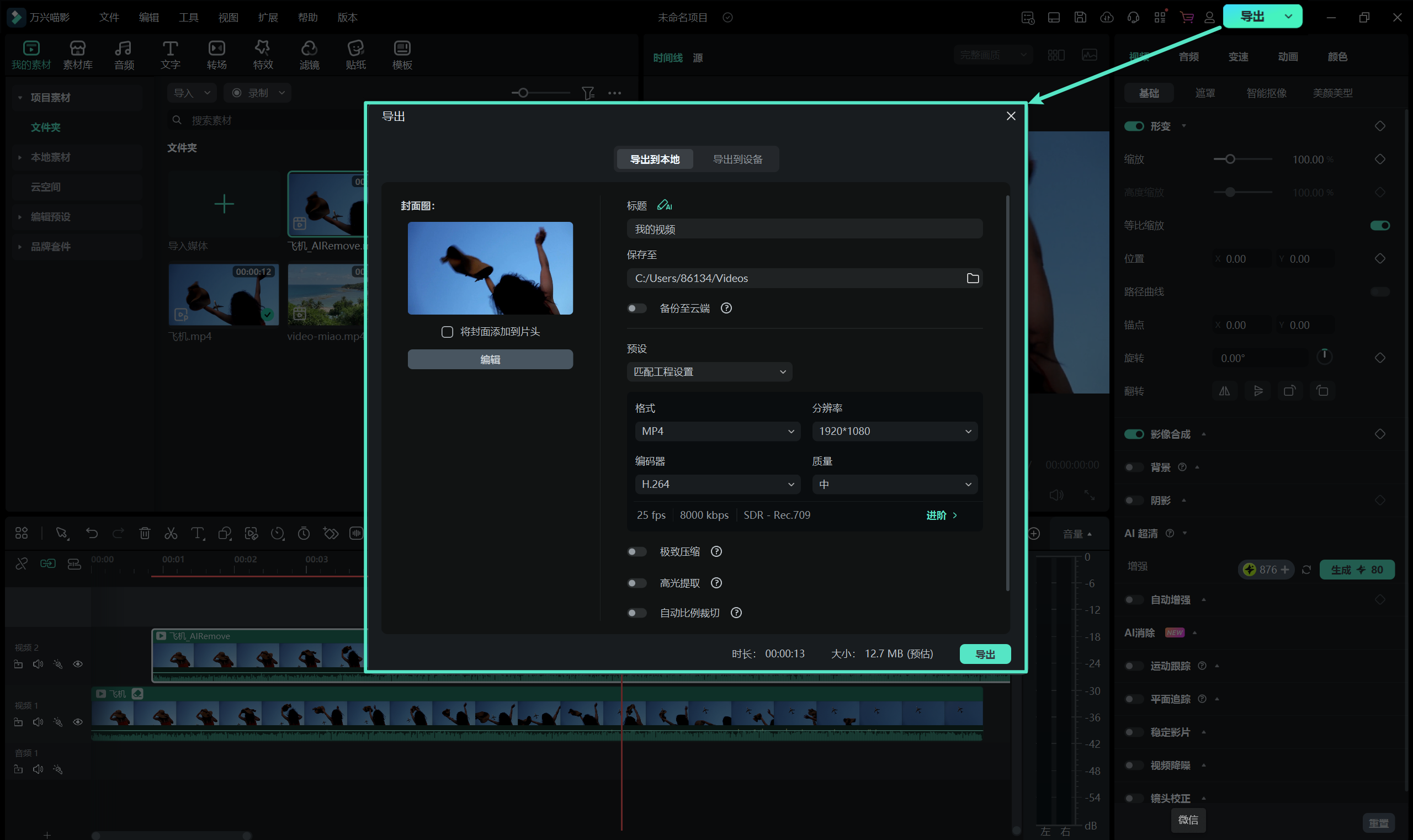Screen dimensions: 1413x840
Task: Open the 特效 effects panel
Action: pyautogui.click(x=263, y=55)
